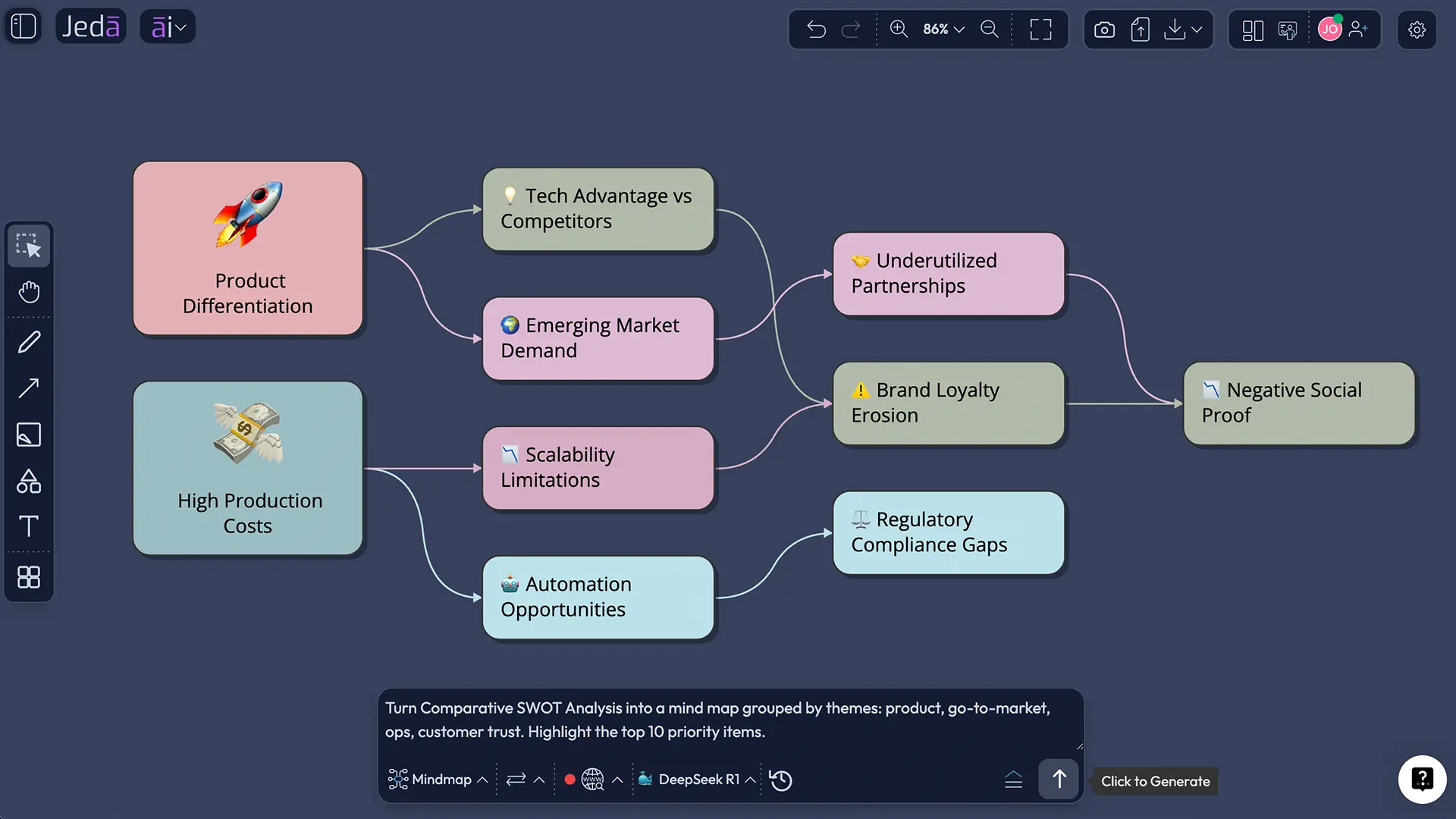This screenshot has height=819, width=1456.
Task: Zoom in on the canvas
Action: [x=899, y=29]
